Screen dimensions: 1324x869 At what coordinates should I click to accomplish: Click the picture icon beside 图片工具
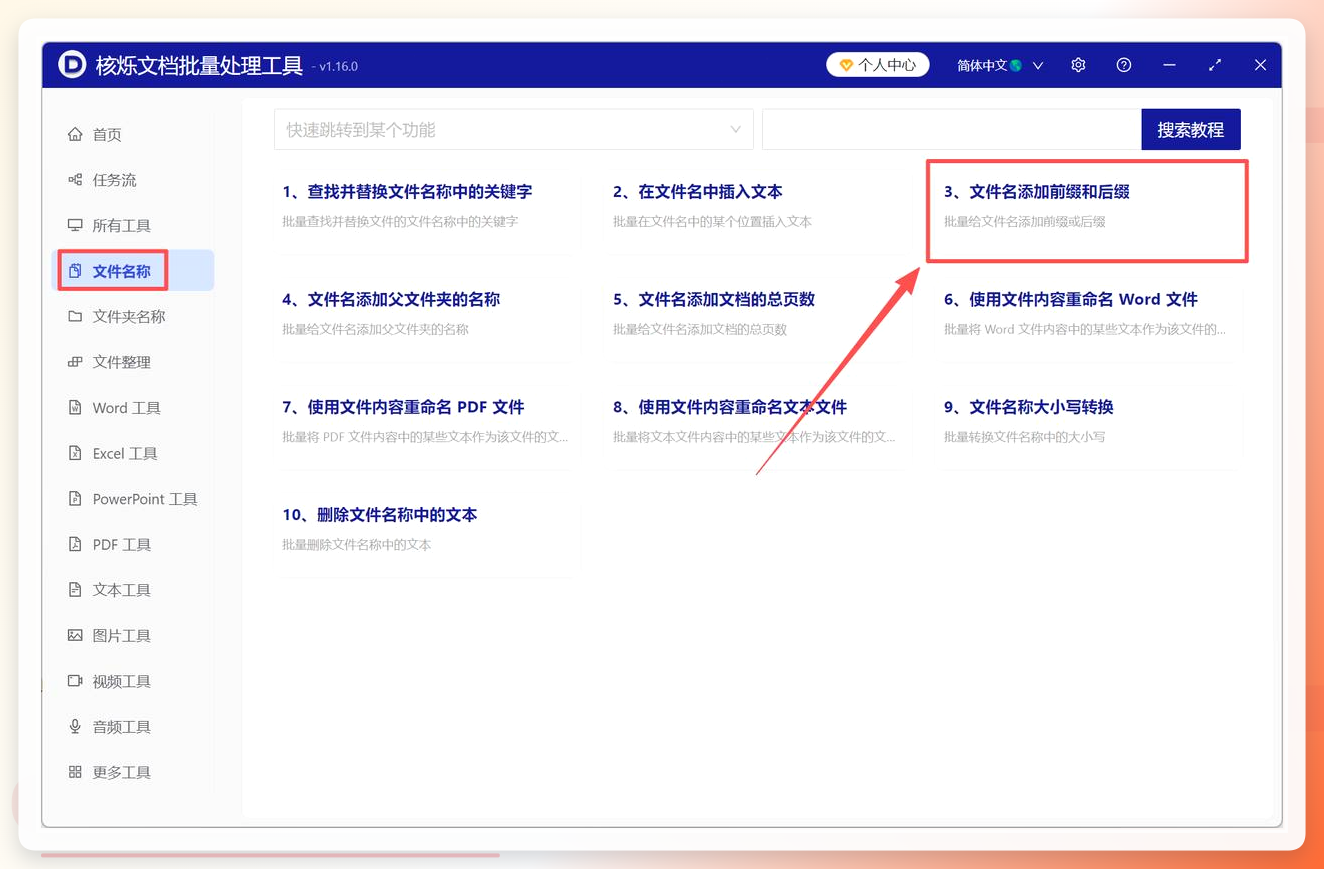(75, 635)
